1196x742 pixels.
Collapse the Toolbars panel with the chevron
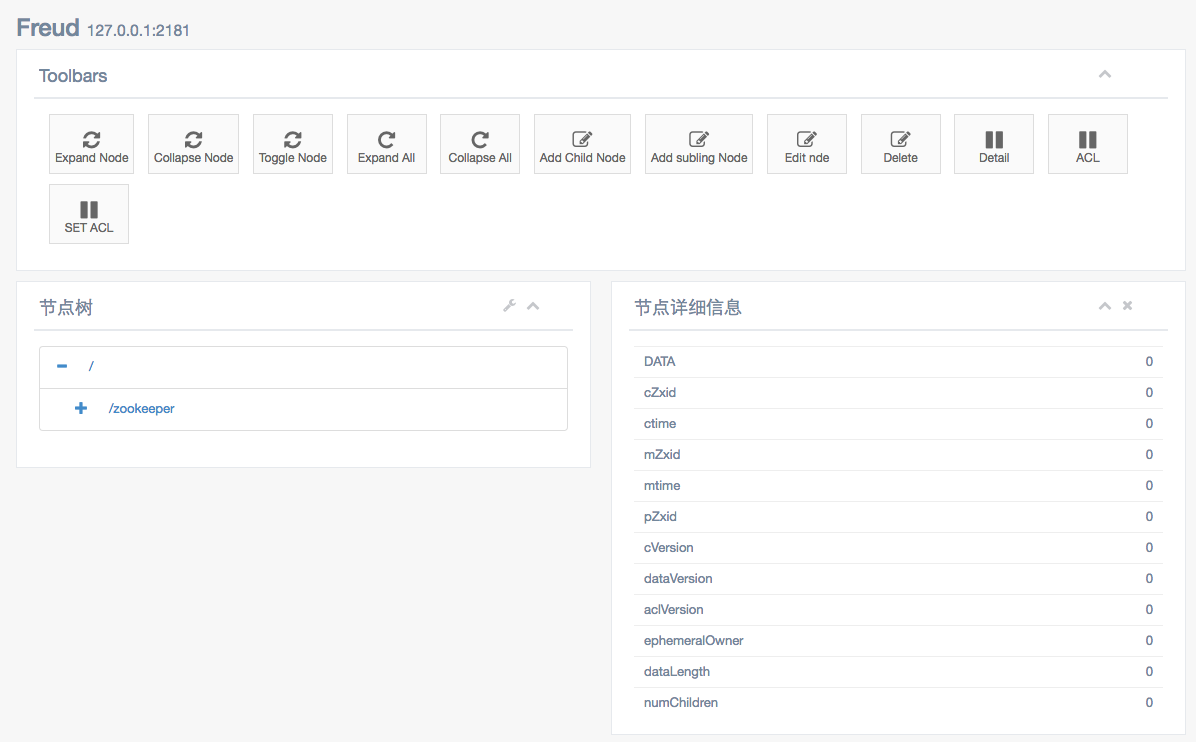(1105, 75)
